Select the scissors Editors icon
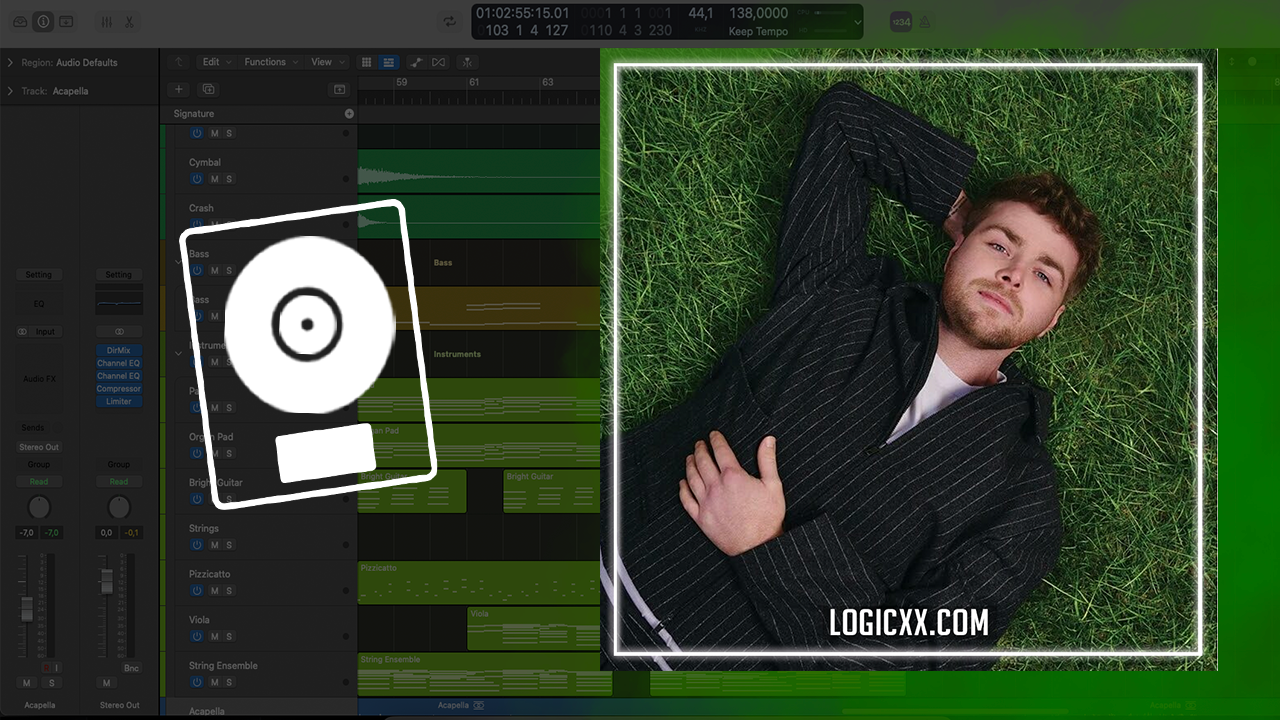 coord(129,22)
